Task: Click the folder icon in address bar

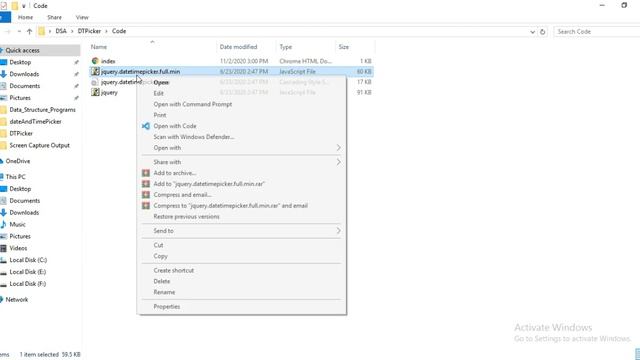Action: point(41,31)
